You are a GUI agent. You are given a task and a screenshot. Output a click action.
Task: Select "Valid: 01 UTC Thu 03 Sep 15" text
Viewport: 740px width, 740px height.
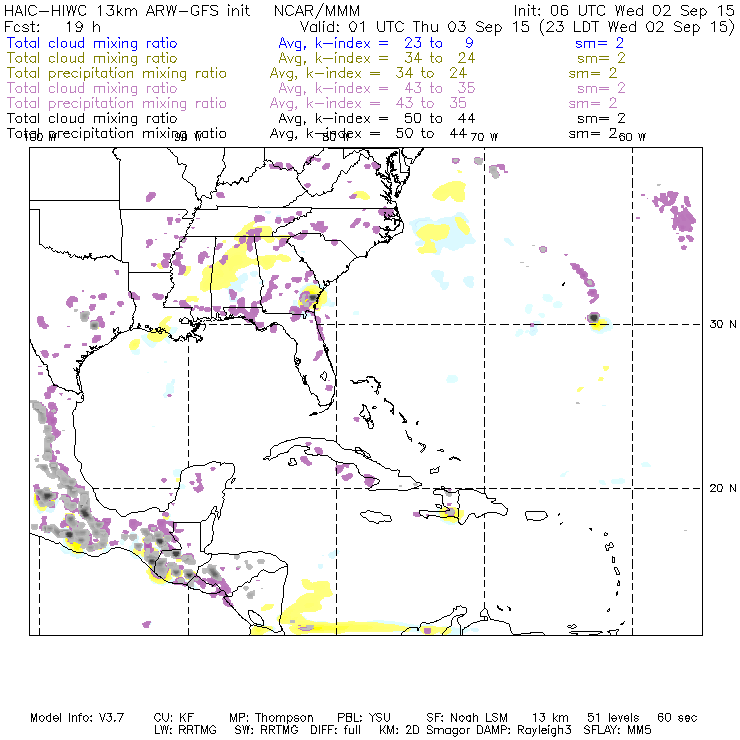[415, 27]
